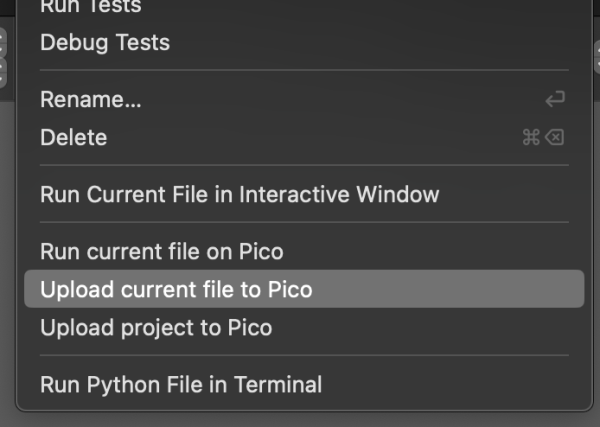The width and height of the screenshot is (600, 427).
Task: Click the Command-Backspace shortcut icon beside Delete
Action: [x=543, y=137]
